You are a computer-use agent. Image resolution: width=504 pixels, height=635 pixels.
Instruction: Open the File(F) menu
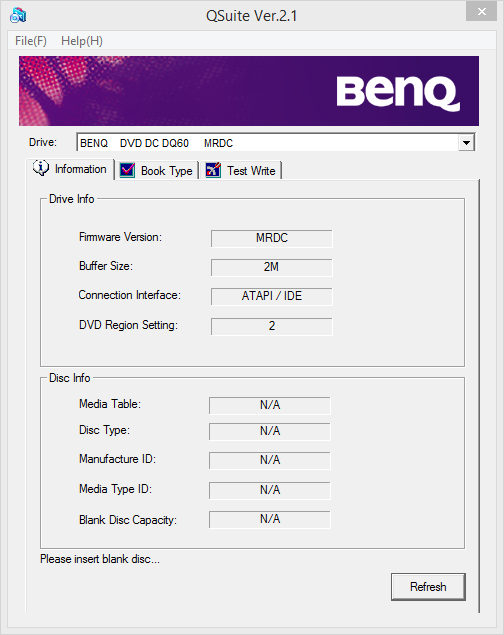click(x=31, y=41)
